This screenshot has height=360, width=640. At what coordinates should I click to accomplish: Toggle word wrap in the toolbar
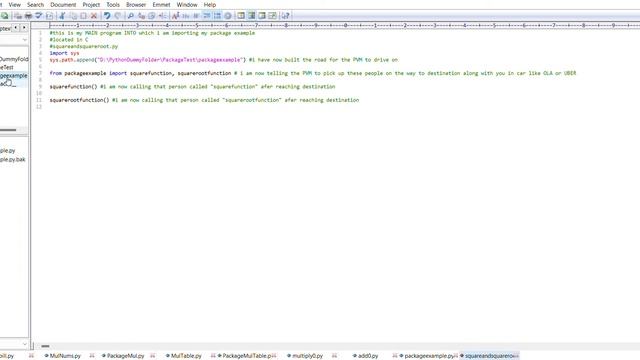pos(196,16)
